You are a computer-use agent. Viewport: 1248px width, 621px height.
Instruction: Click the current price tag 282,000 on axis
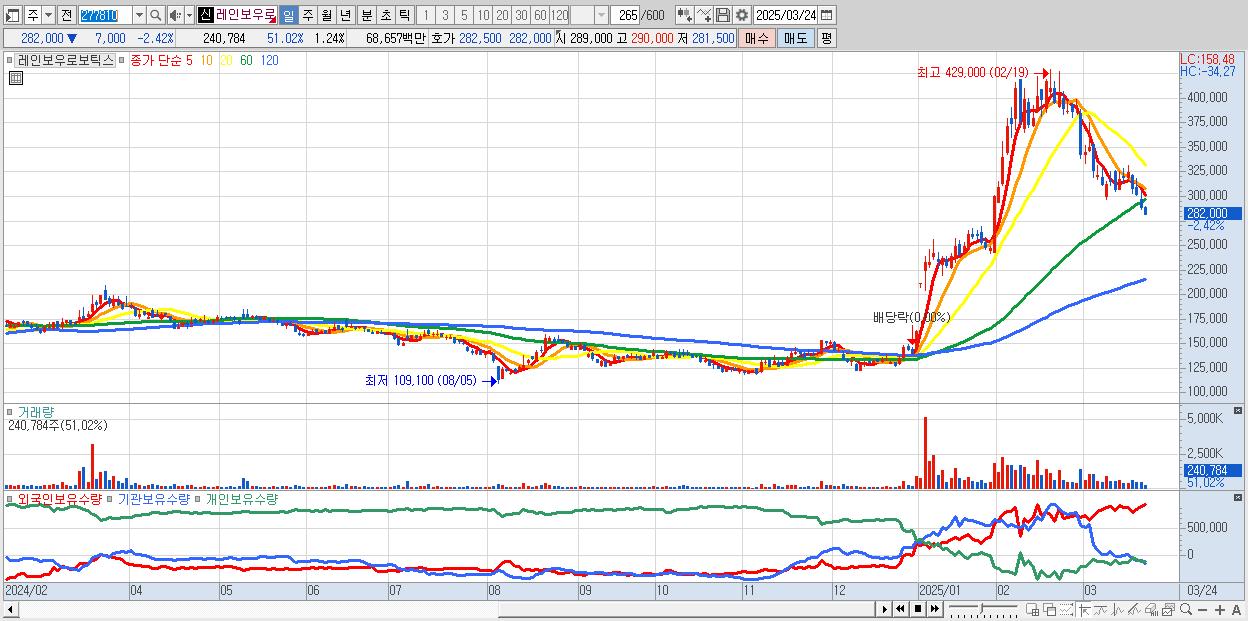click(1211, 213)
